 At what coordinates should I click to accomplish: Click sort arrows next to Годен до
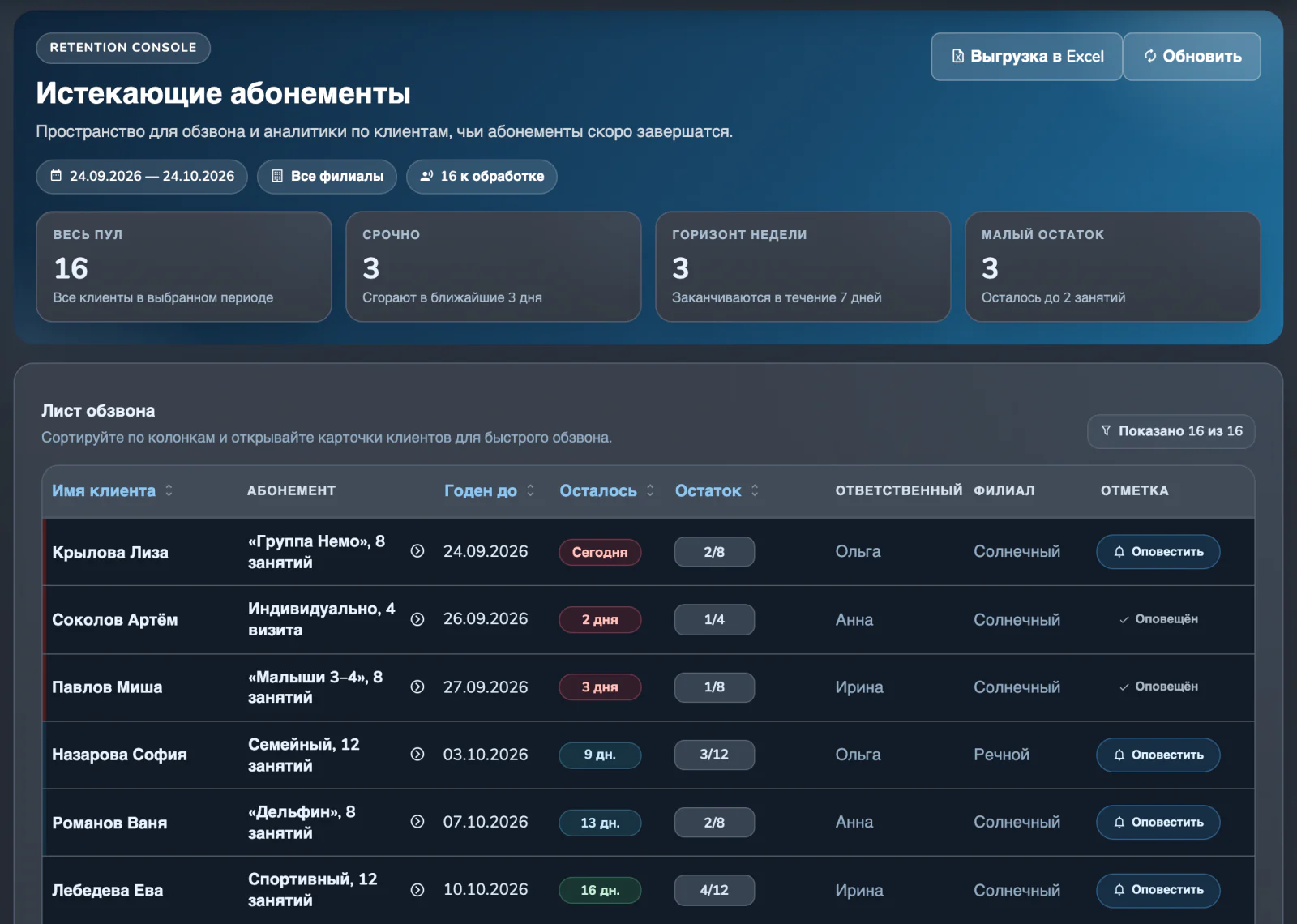pyautogui.click(x=530, y=490)
